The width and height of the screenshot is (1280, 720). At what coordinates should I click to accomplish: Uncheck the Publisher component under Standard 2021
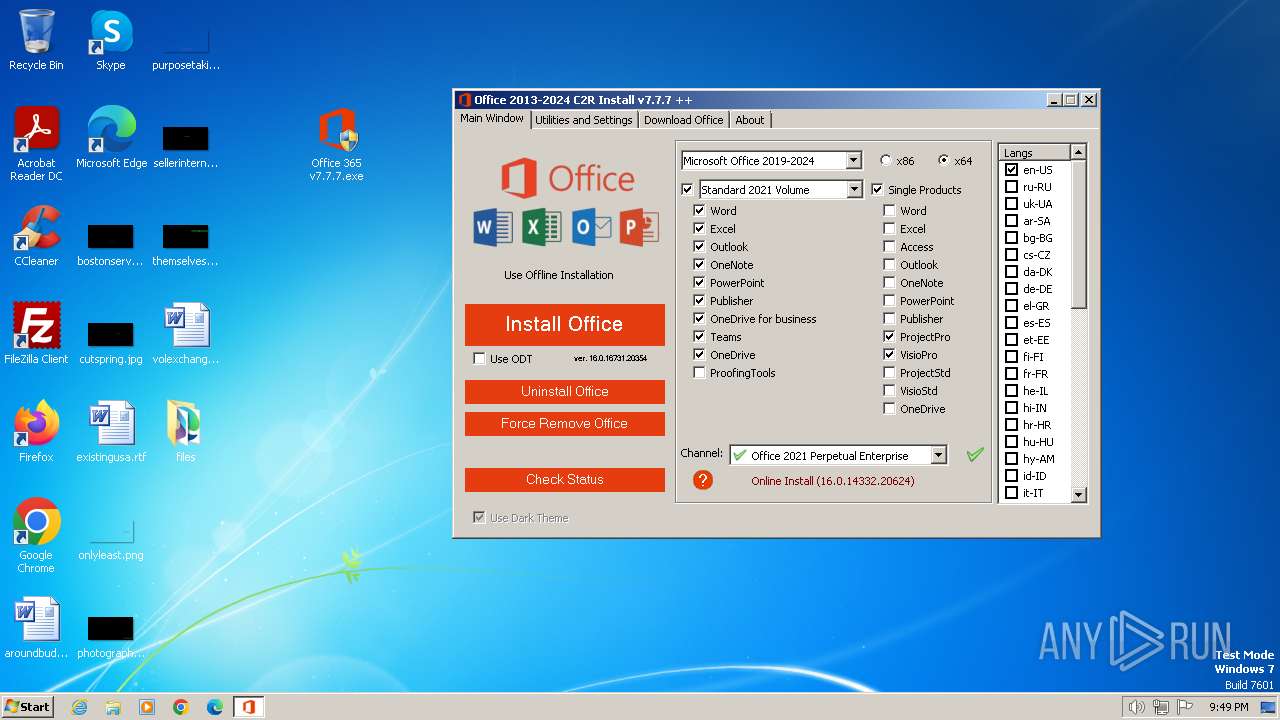click(700, 301)
